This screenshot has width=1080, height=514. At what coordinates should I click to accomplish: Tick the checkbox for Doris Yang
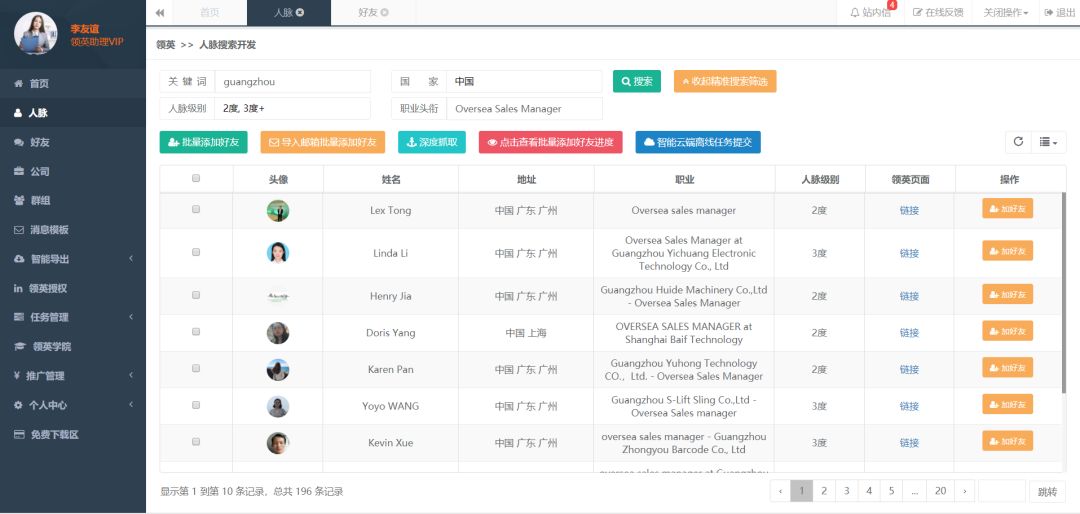tap(196, 332)
